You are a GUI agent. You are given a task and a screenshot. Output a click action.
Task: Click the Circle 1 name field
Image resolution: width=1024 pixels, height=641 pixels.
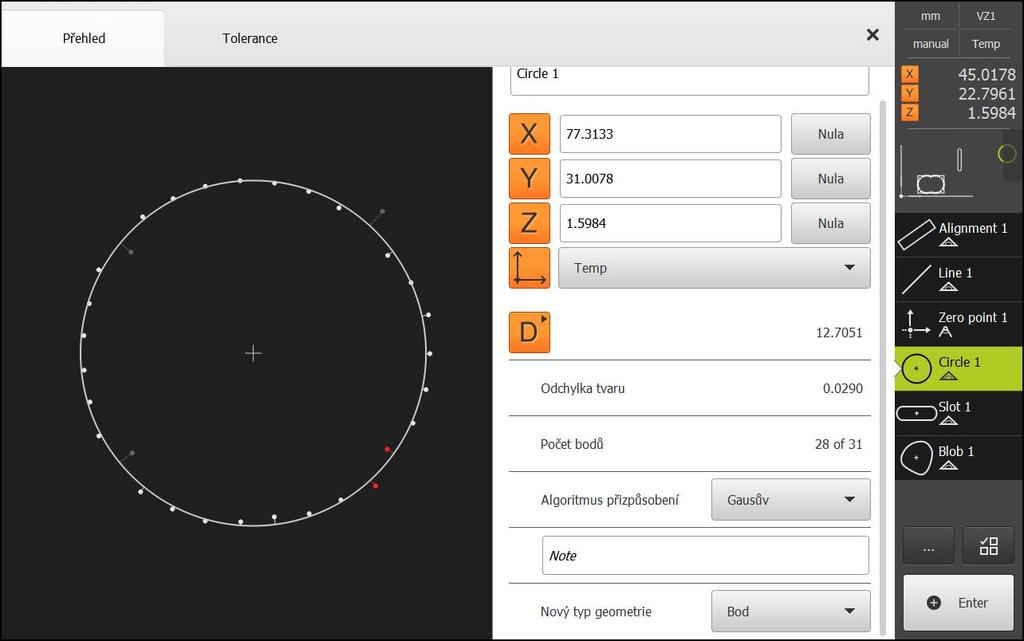click(689, 80)
